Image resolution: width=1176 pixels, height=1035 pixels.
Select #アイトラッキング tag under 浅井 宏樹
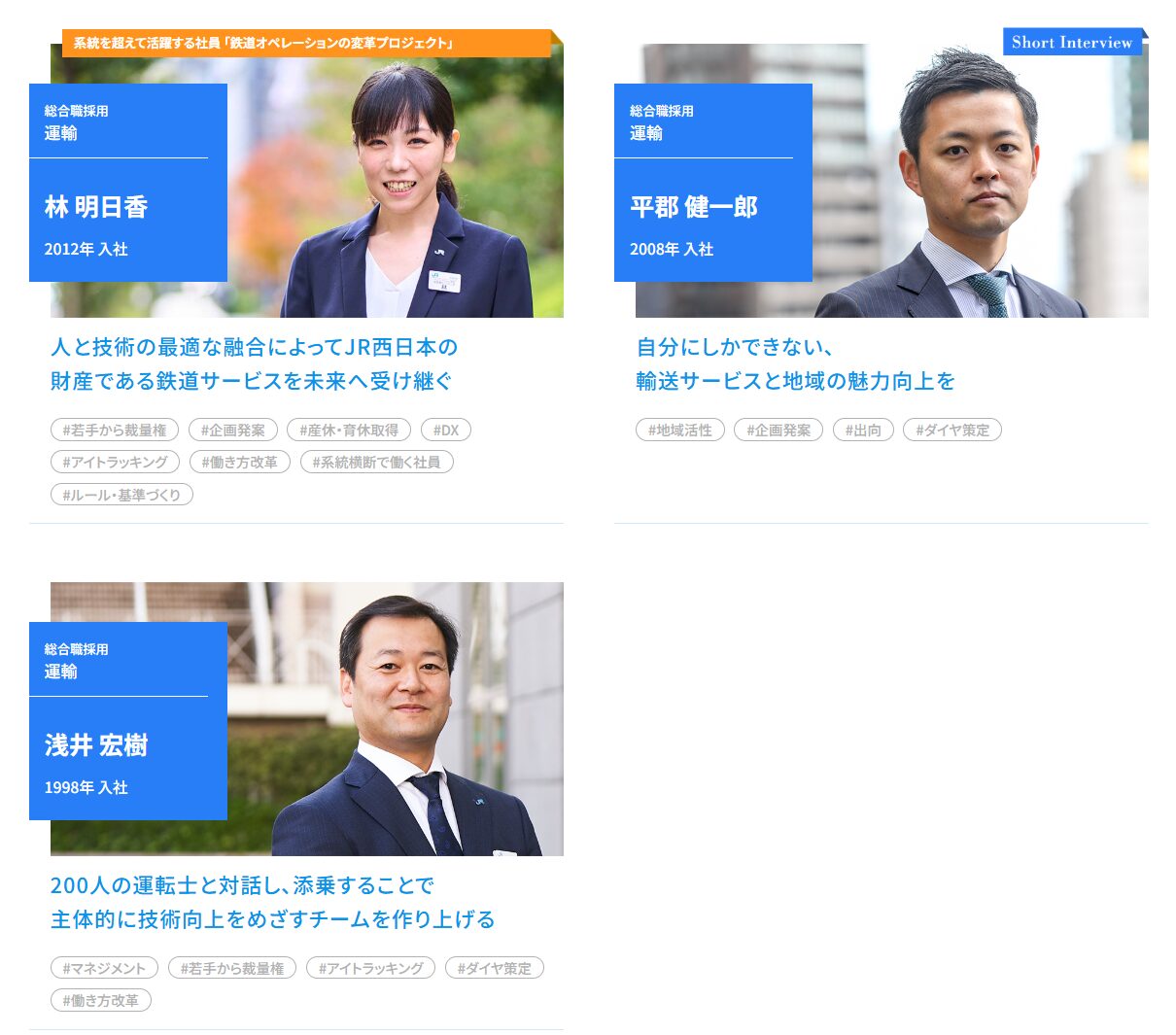(x=371, y=968)
